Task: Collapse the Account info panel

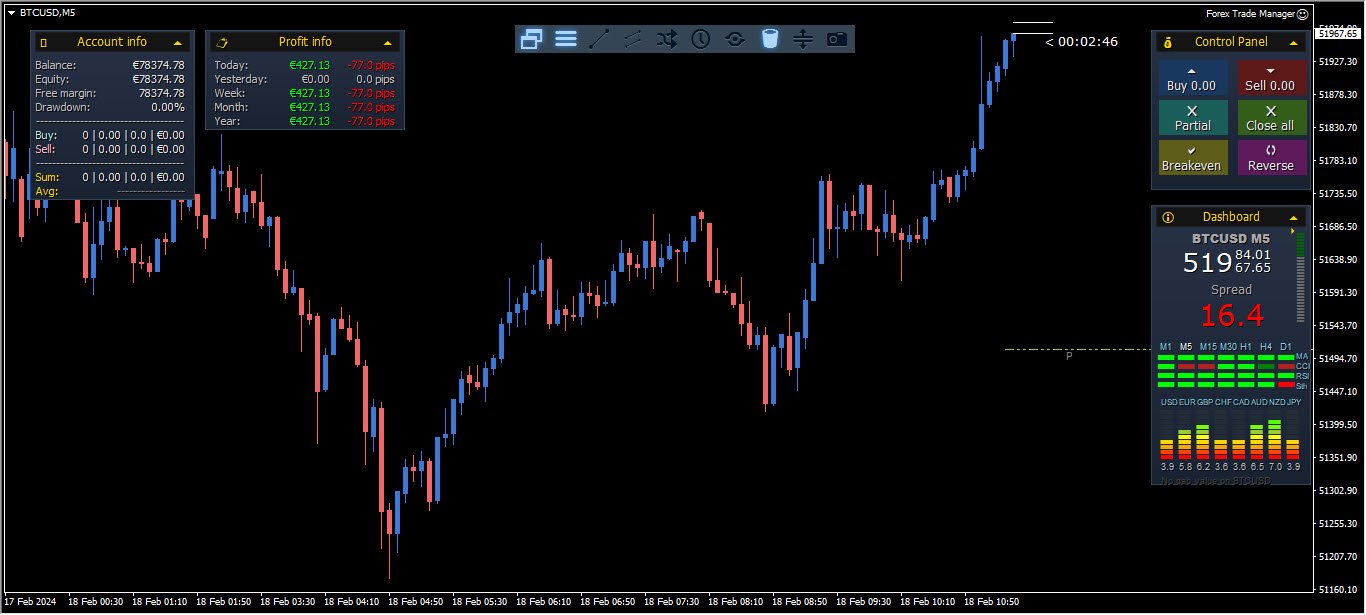Action: 178,42
